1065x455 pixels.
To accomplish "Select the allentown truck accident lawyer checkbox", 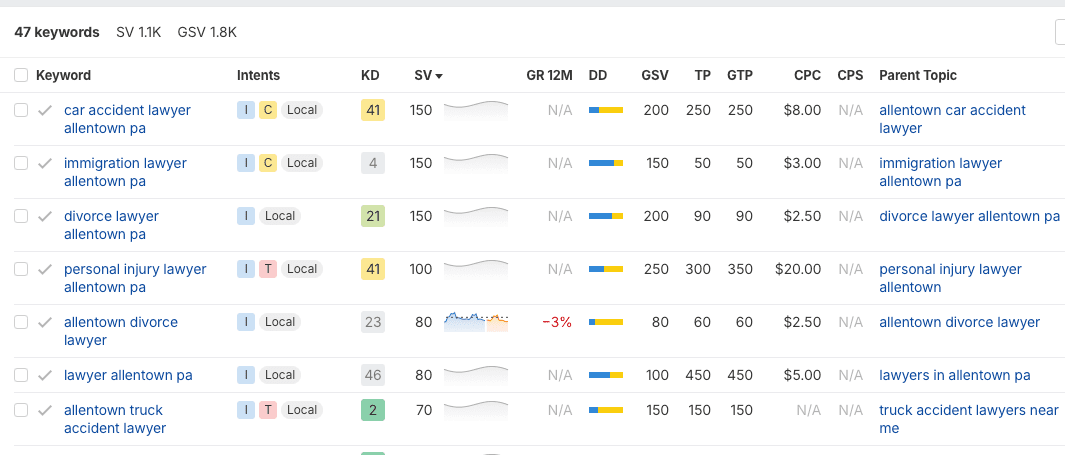I will (x=21, y=410).
